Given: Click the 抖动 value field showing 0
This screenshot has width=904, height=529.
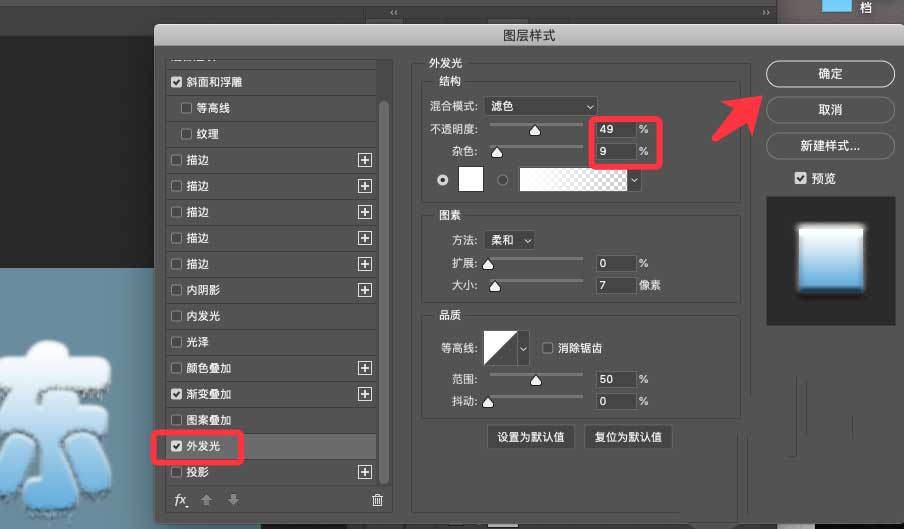Looking at the screenshot, I should point(615,401).
